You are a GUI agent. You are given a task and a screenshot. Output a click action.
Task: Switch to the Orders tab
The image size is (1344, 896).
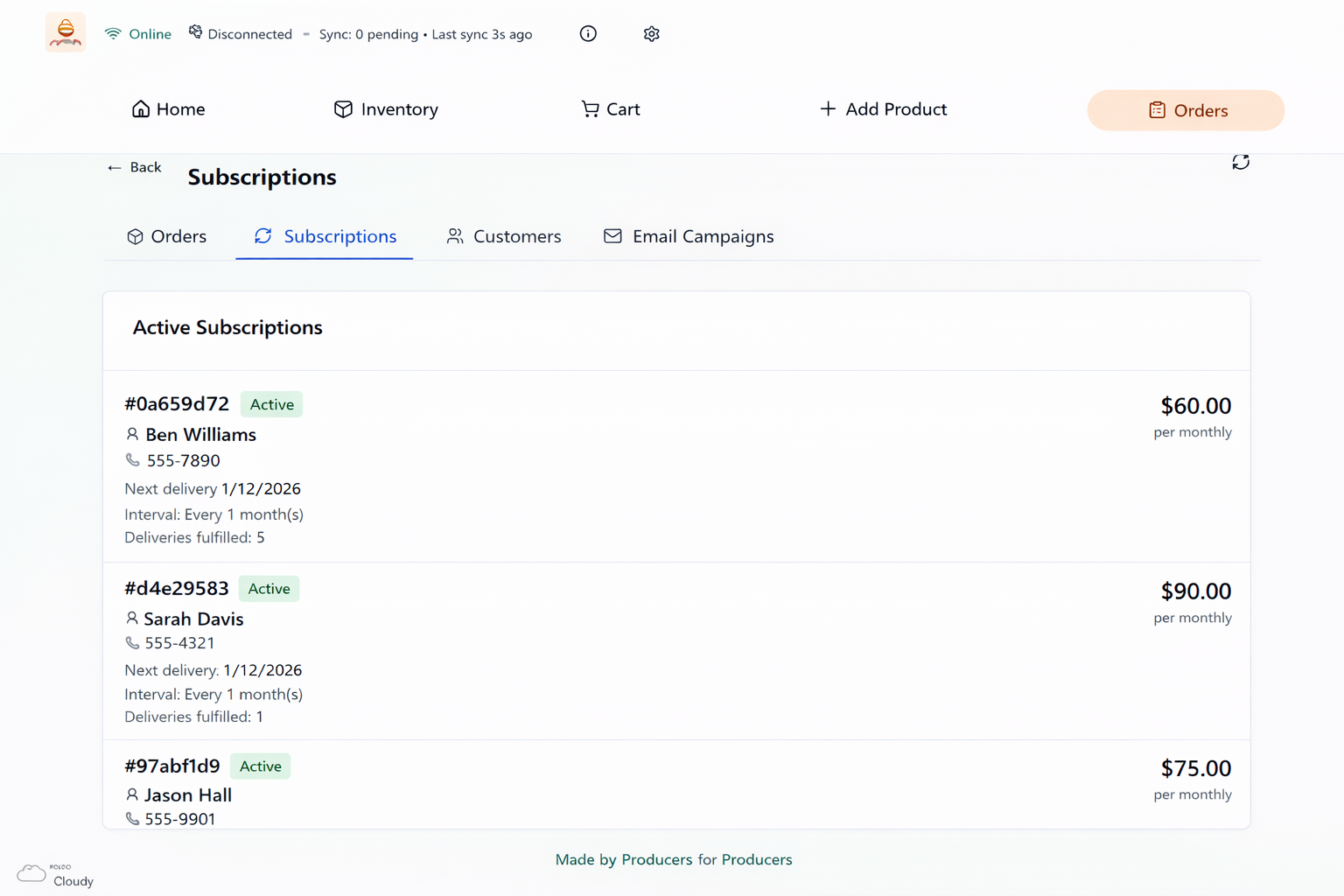(x=167, y=236)
